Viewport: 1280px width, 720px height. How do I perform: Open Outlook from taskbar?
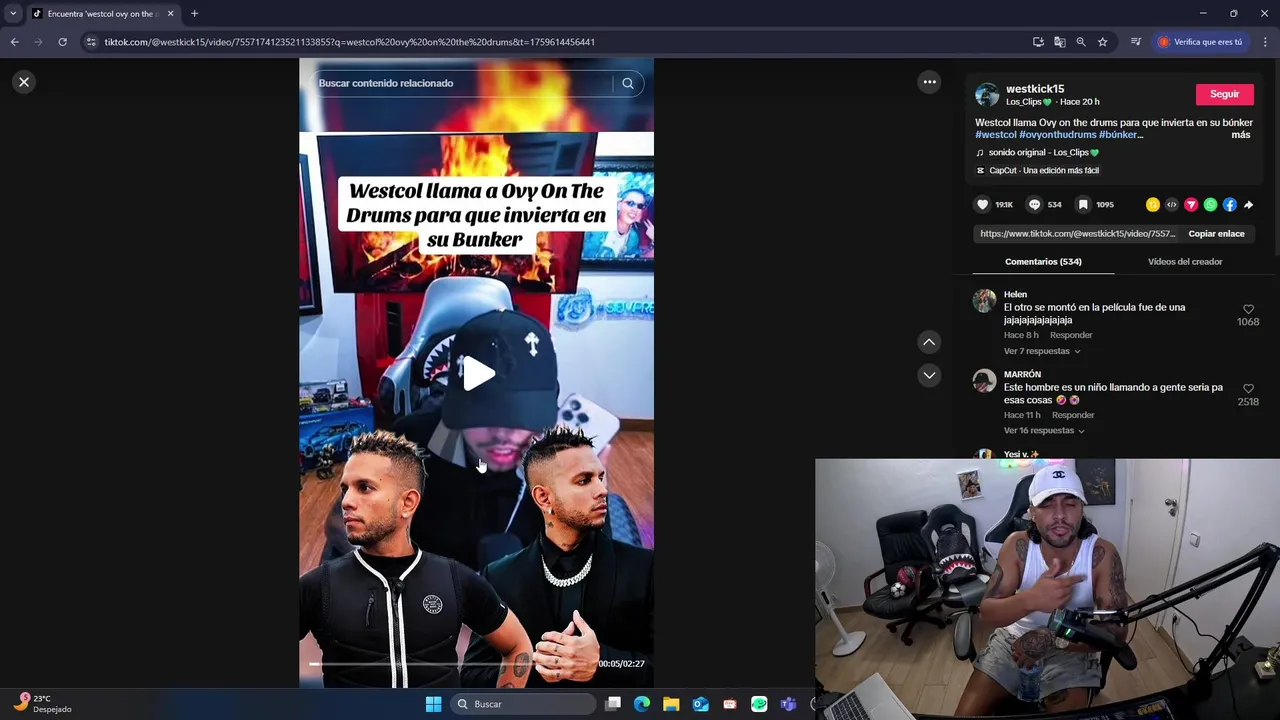[x=700, y=704]
